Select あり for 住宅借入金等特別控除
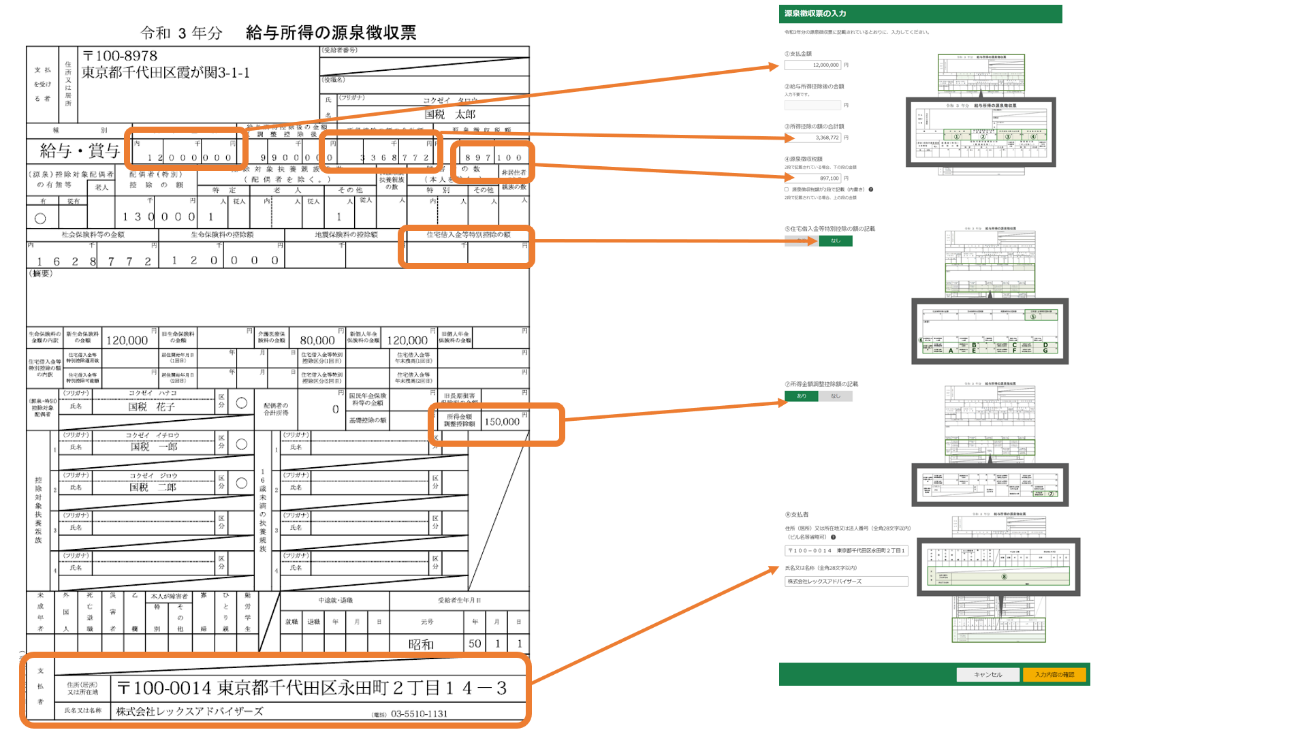This screenshot has height=730, width=1296. pyautogui.click(x=801, y=240)
